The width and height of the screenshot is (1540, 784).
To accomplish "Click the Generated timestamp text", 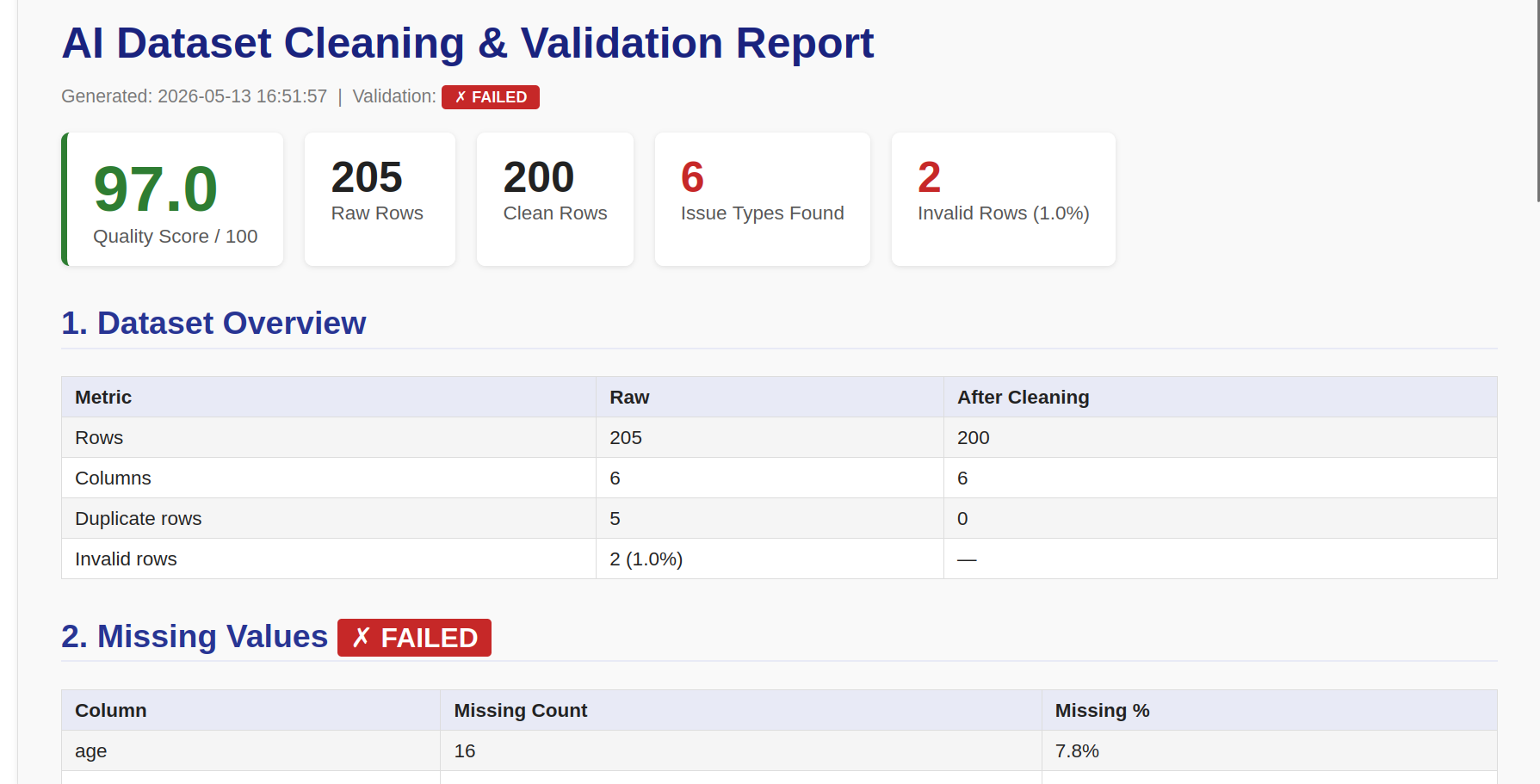I will pyautogui.click(x=195, y=96).
